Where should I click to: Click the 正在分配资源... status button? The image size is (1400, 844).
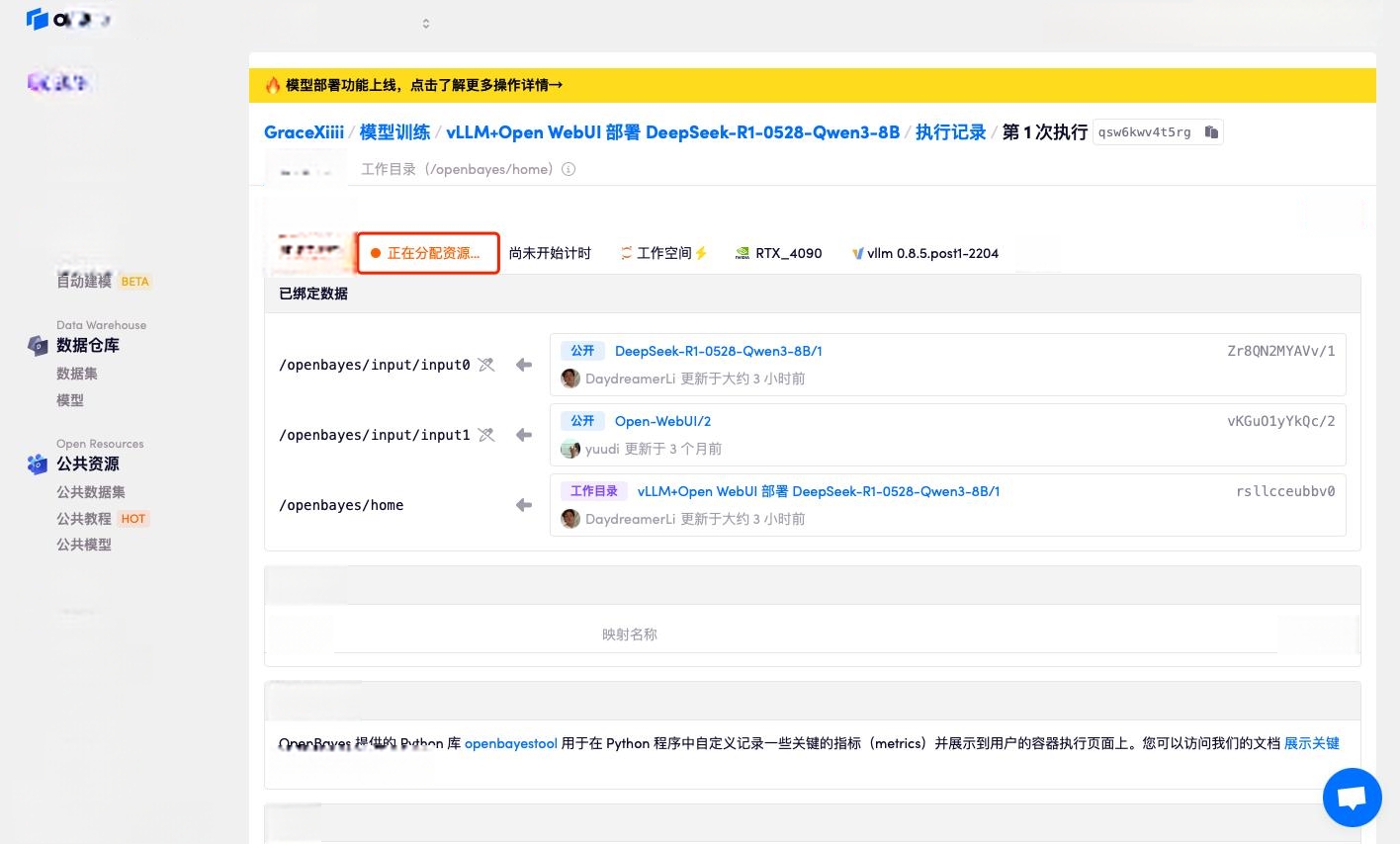pos(428,253)
